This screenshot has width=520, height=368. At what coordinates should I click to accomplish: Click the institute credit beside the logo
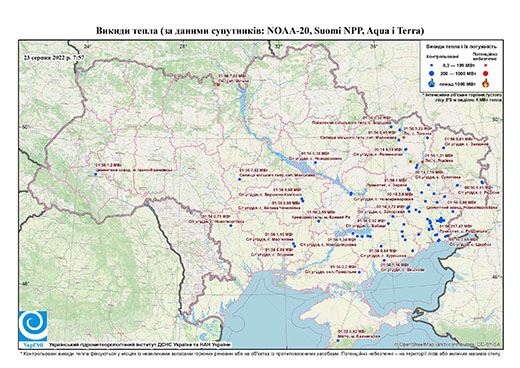(140, 345)
